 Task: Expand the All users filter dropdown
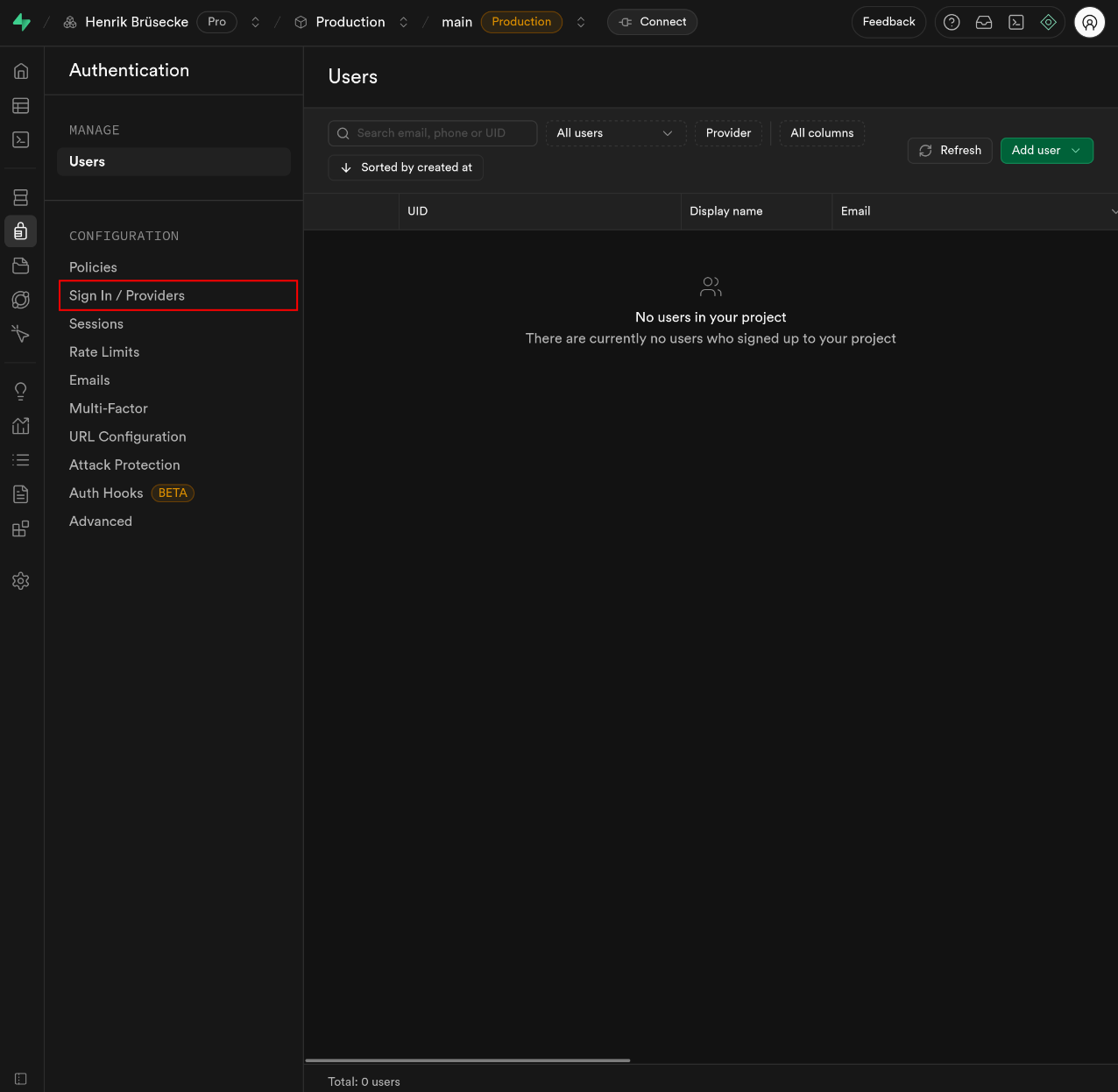[x=615, y=133]
